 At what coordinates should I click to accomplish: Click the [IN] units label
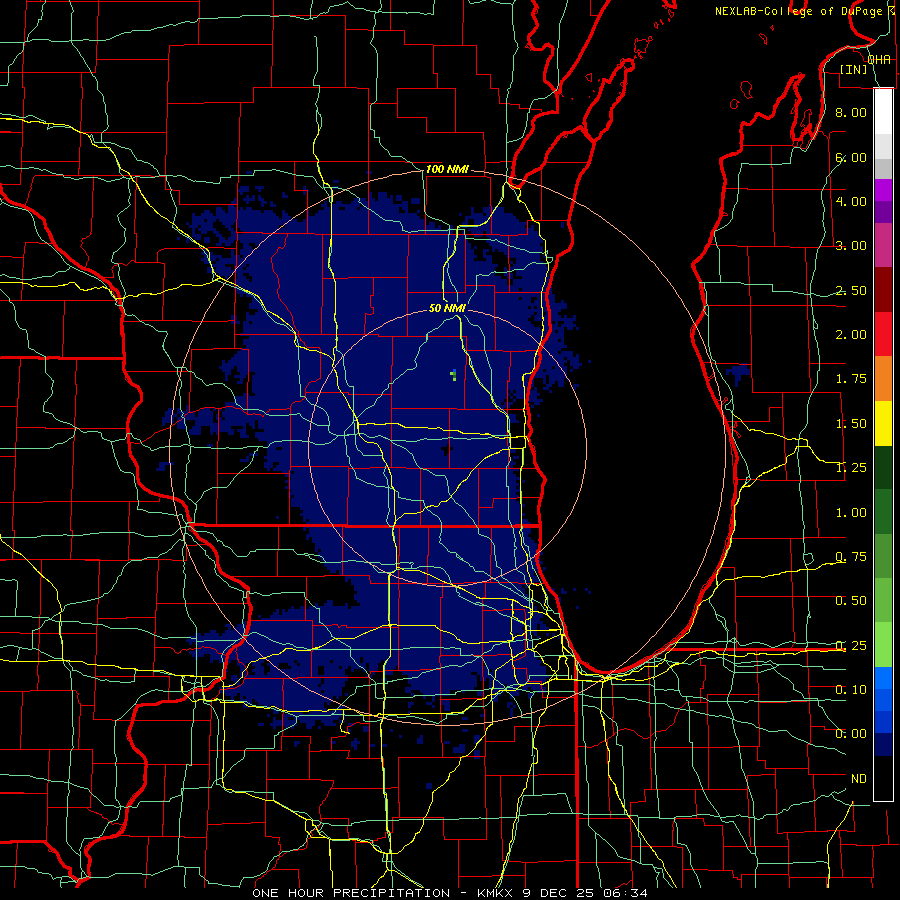click(853, 69)
